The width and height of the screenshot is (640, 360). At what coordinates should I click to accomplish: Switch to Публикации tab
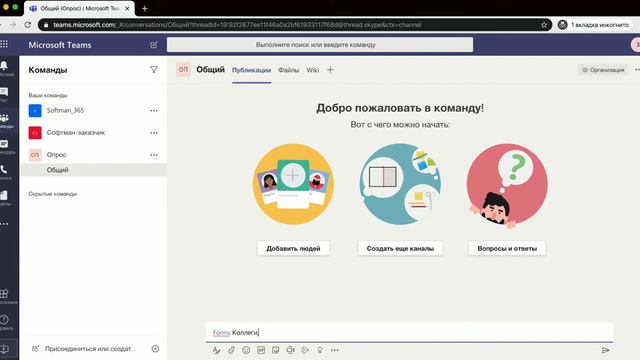pyautogui.click(x=251, y=70)
